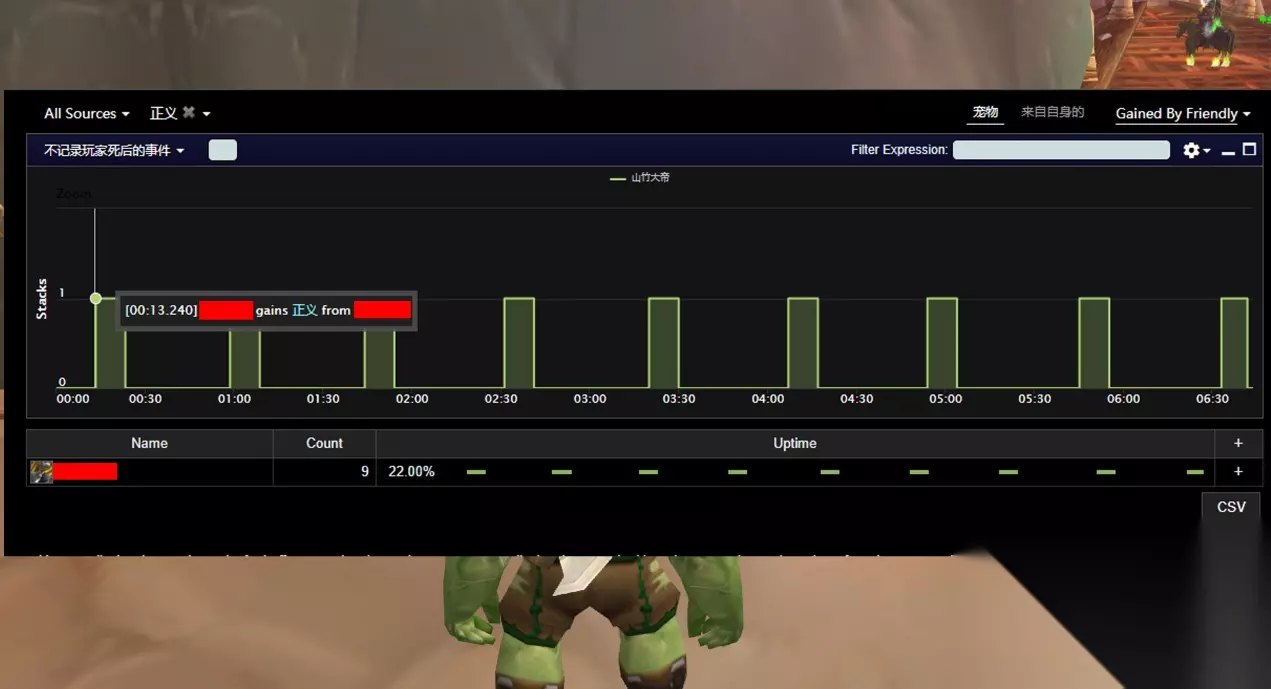This screenshot has width=1271, height=689.
Task: Sort the table by Uptime column
Action: pyautogui.click(x=795, y=443)
